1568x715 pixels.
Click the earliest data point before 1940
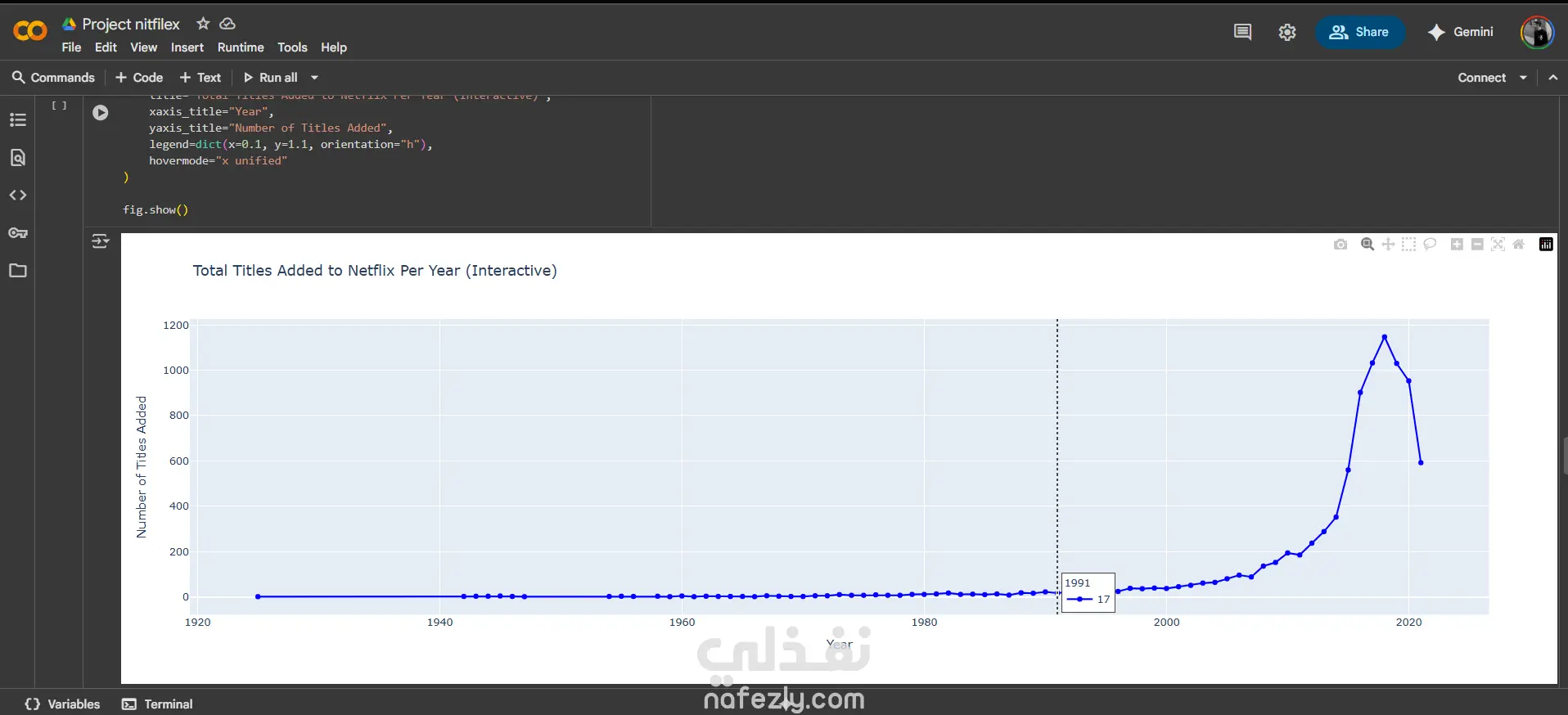click(258, 596)
